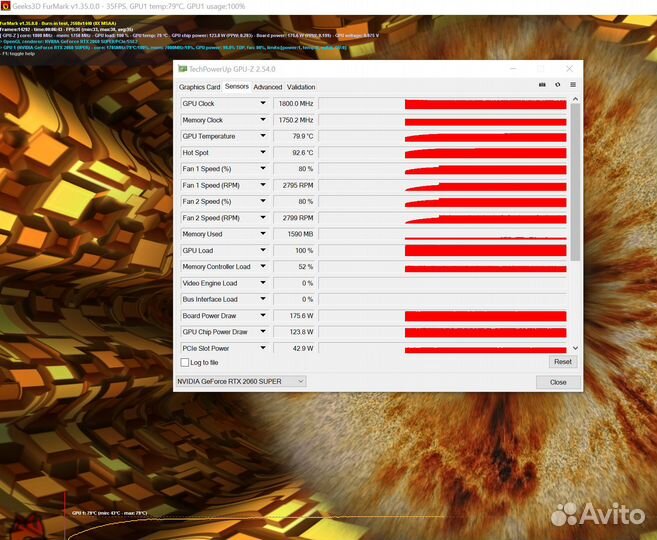Image resolution: width=657 pixels, height=540 pixels.
Task: Click the sensor list scrollbar thumb
Action: tap(575, 181)
